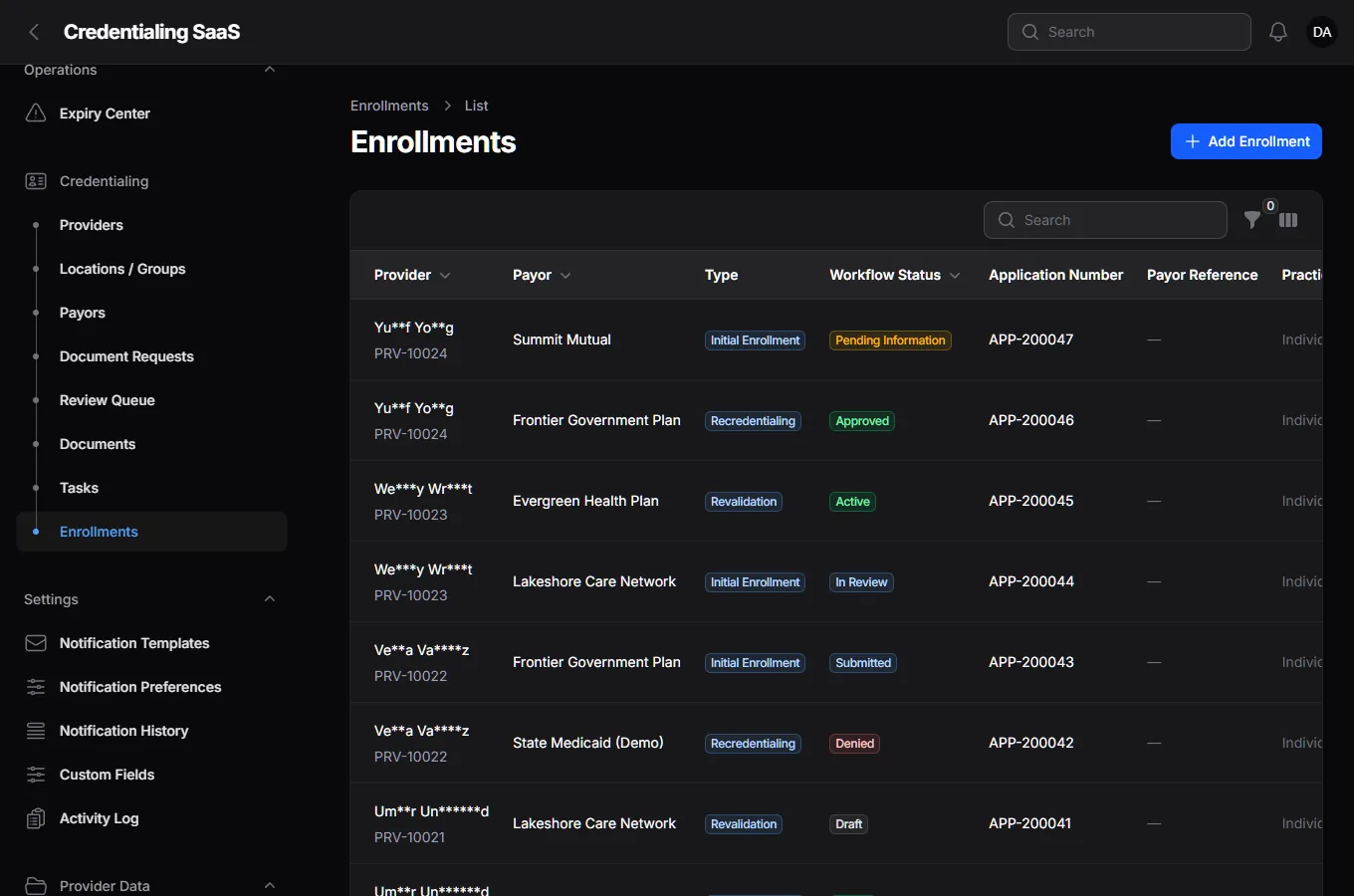The image size is (1354, 896).
Task: Select Document Requests in sidebar
Action: (x=126, y=356)
